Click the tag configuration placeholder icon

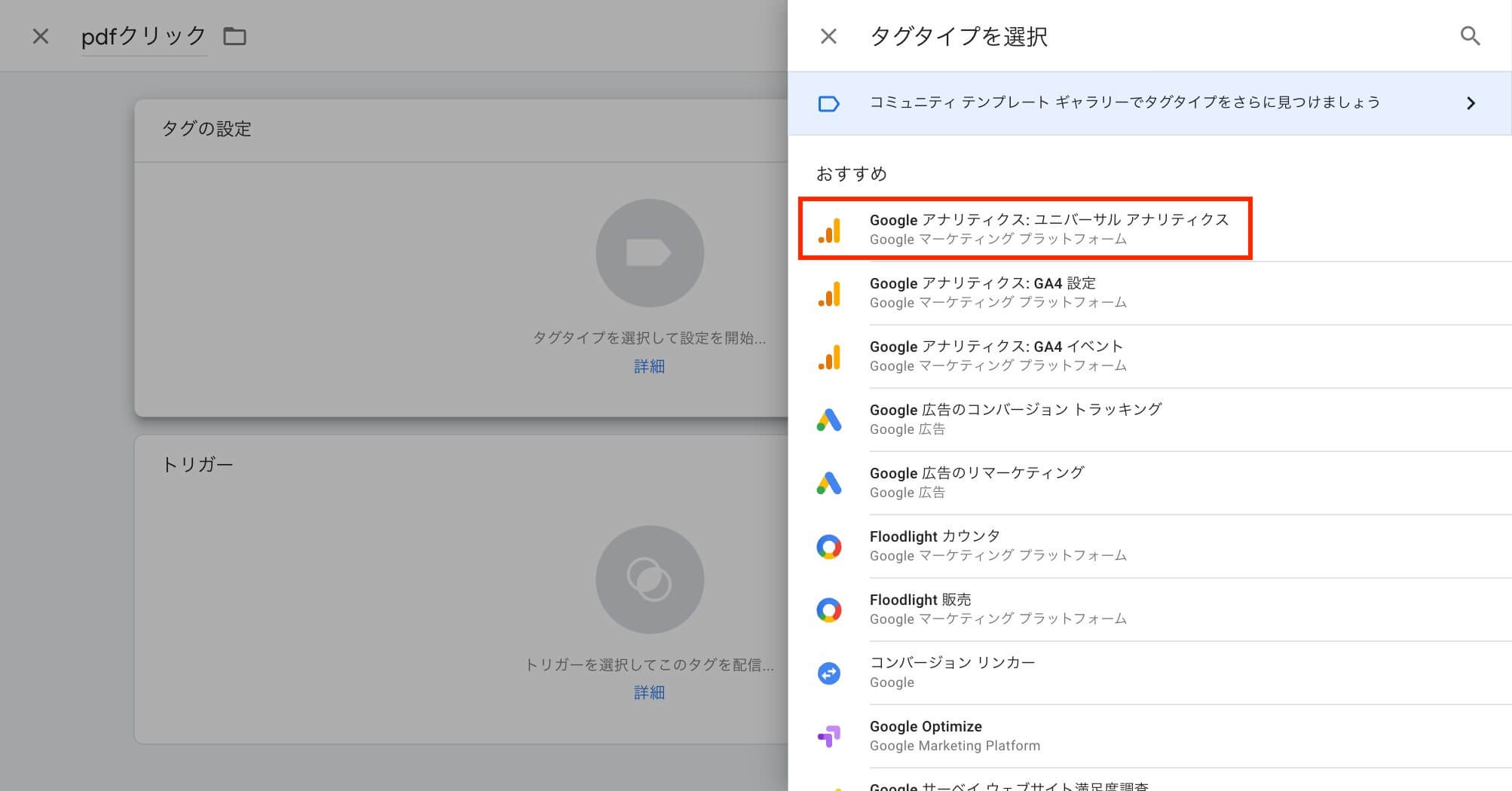coord(650,253)
